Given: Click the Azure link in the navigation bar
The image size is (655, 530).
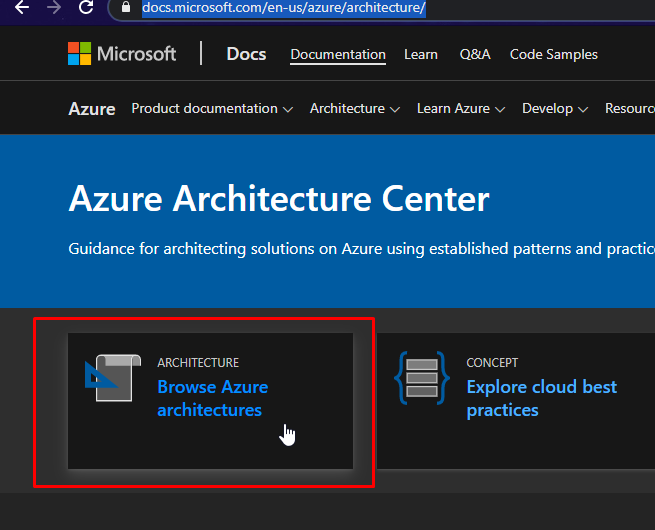Looking at the screenshot, I should pyautogui.click(x=92, y=109).
